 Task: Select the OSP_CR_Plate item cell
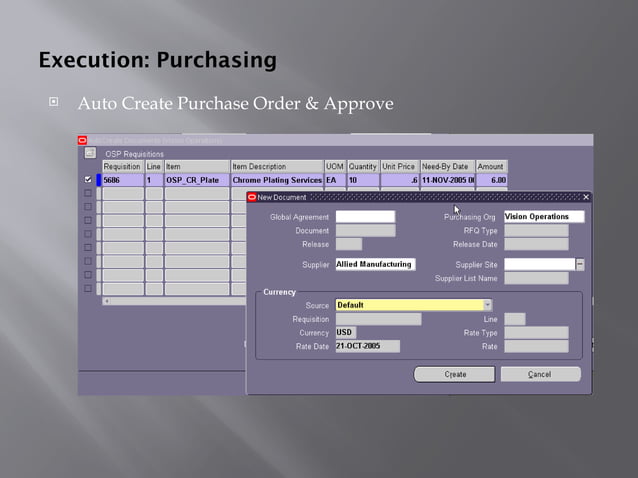point(196,180)
